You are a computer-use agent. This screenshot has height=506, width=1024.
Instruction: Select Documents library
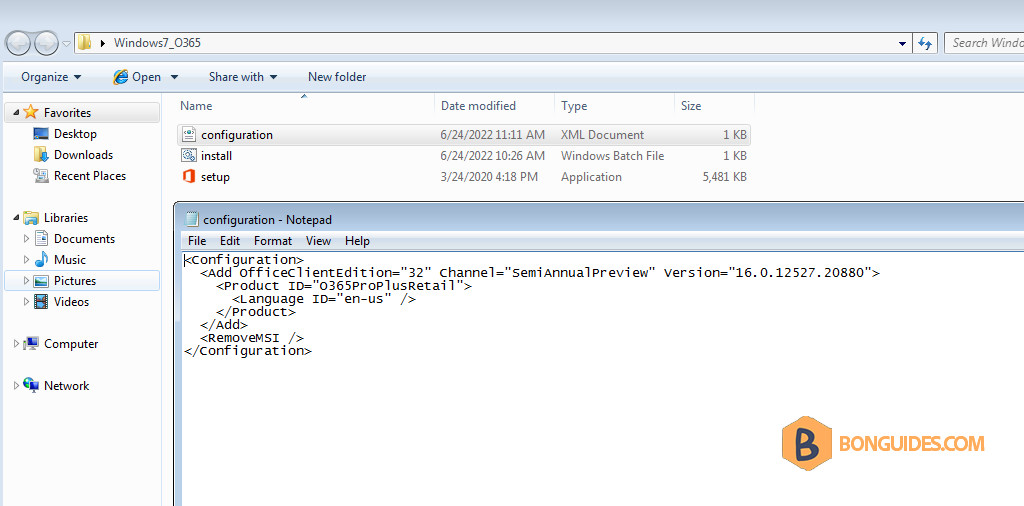tap(84, 239)
